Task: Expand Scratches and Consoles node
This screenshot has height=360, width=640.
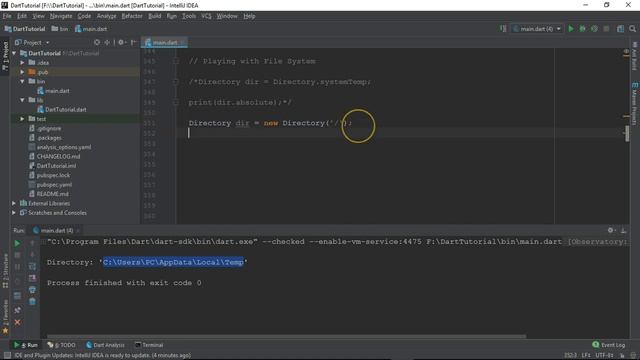Action: [14, 213]
